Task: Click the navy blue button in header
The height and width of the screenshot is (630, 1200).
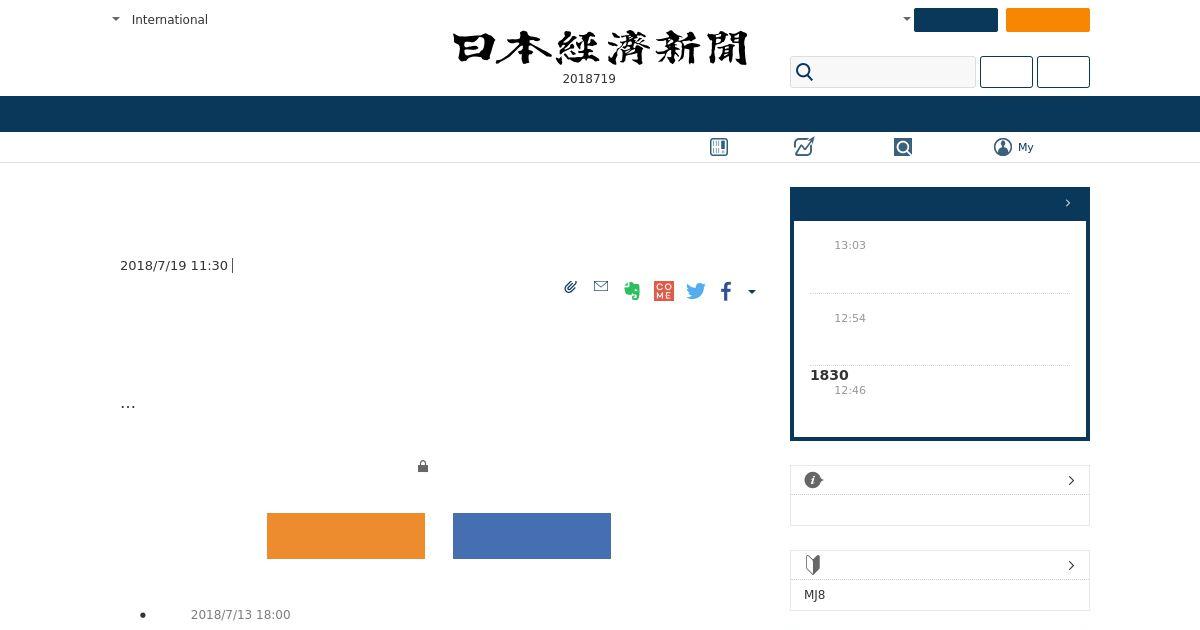Action: pyautogui.click(x=956, y=20)
